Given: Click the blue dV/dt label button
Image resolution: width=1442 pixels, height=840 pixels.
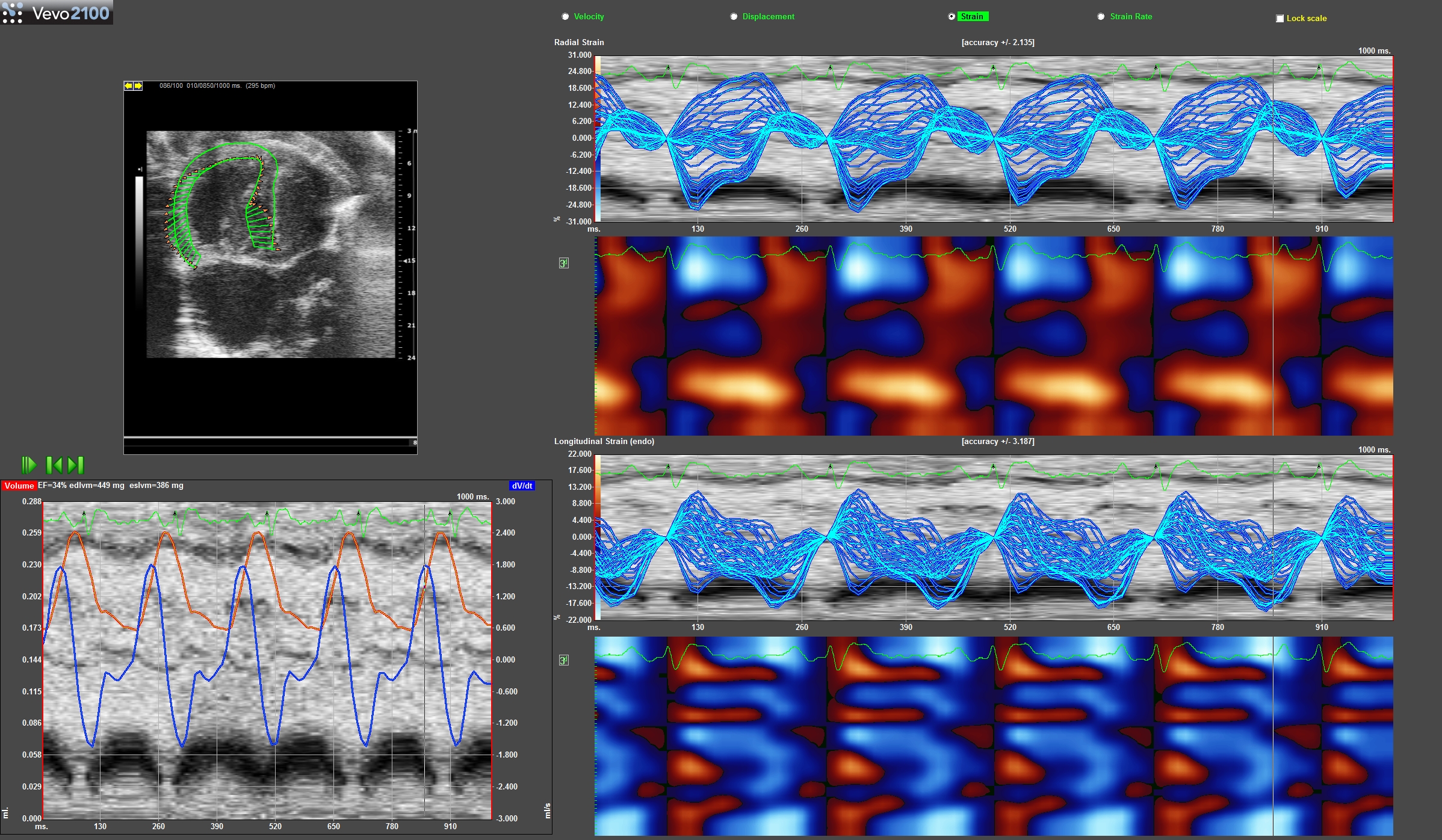Looking at the screenshot, I should coord(522,486).
